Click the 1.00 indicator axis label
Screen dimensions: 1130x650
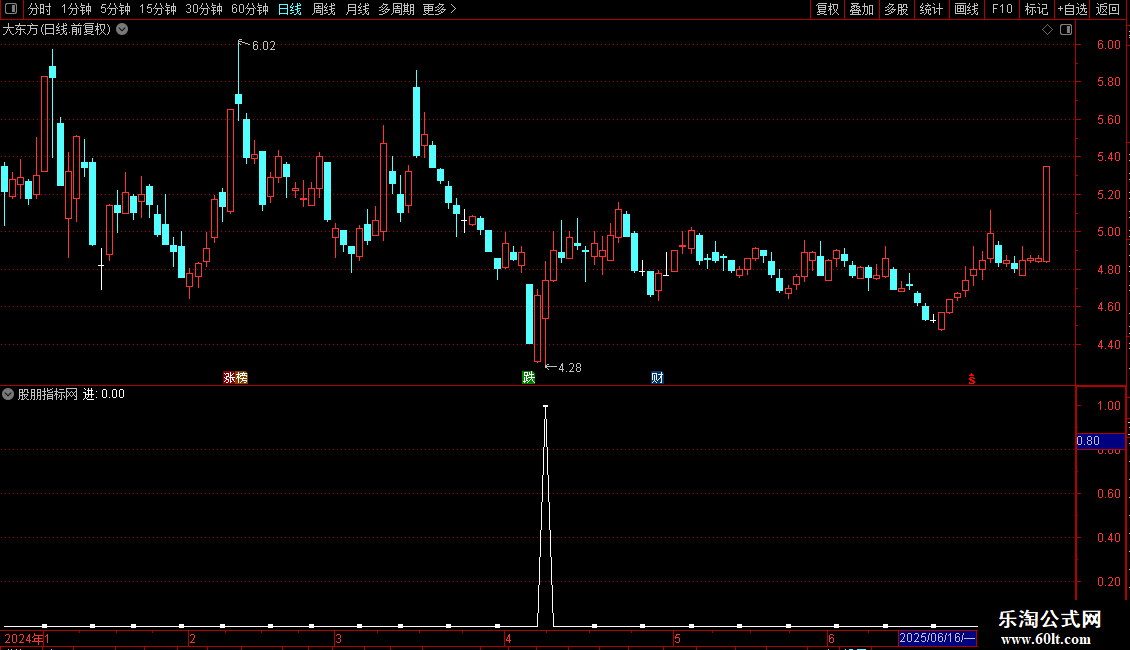(1108, 406)
